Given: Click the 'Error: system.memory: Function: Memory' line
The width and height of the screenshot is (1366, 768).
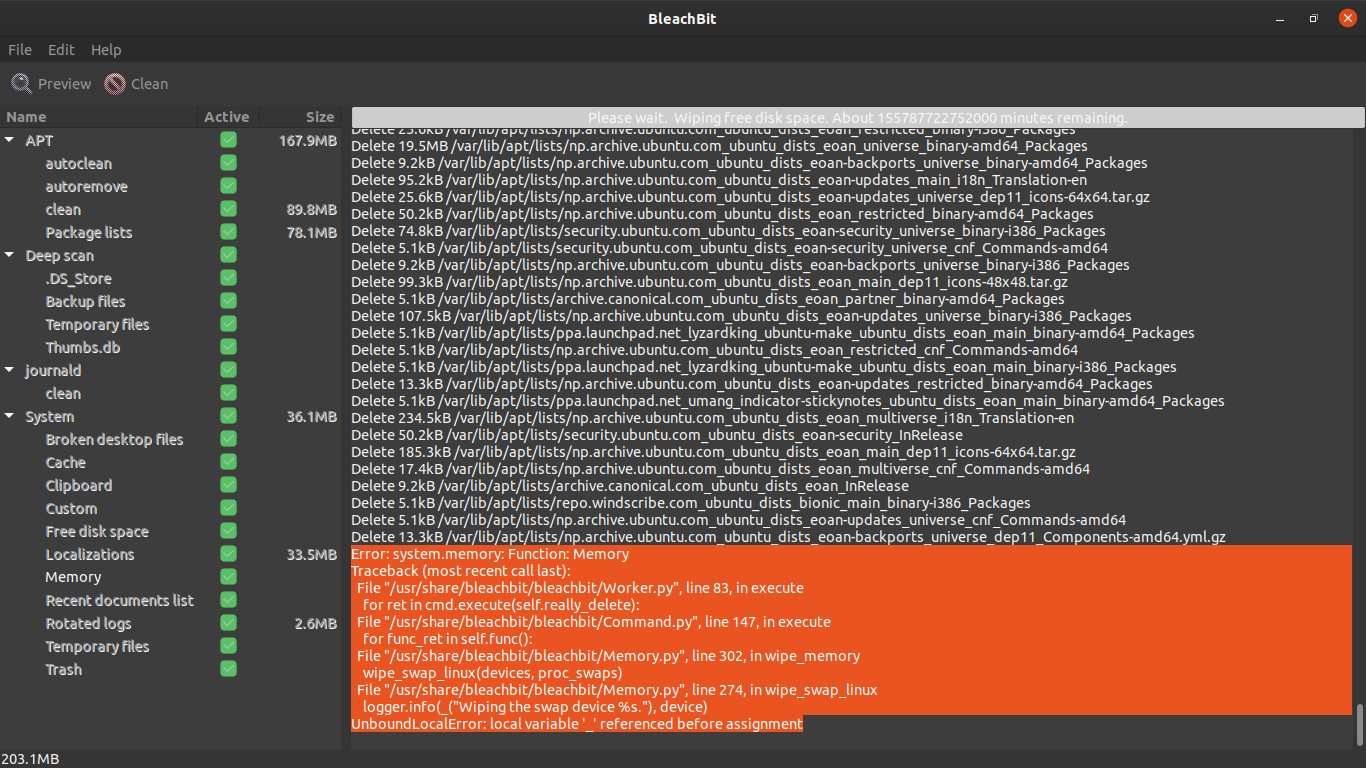Looking at the screenshot, I should click(490, 554).
